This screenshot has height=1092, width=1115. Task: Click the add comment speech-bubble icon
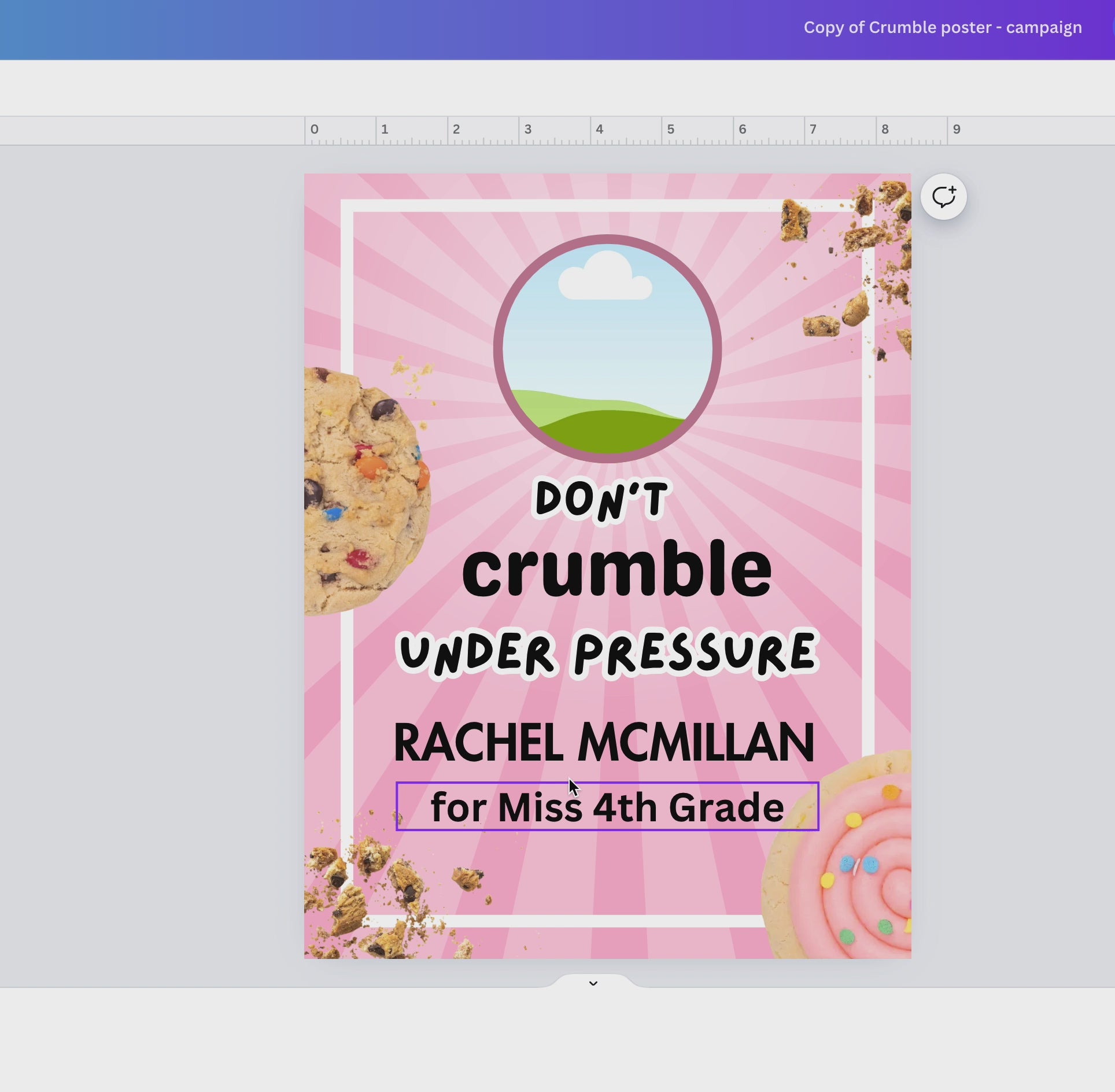pos(943,197)
